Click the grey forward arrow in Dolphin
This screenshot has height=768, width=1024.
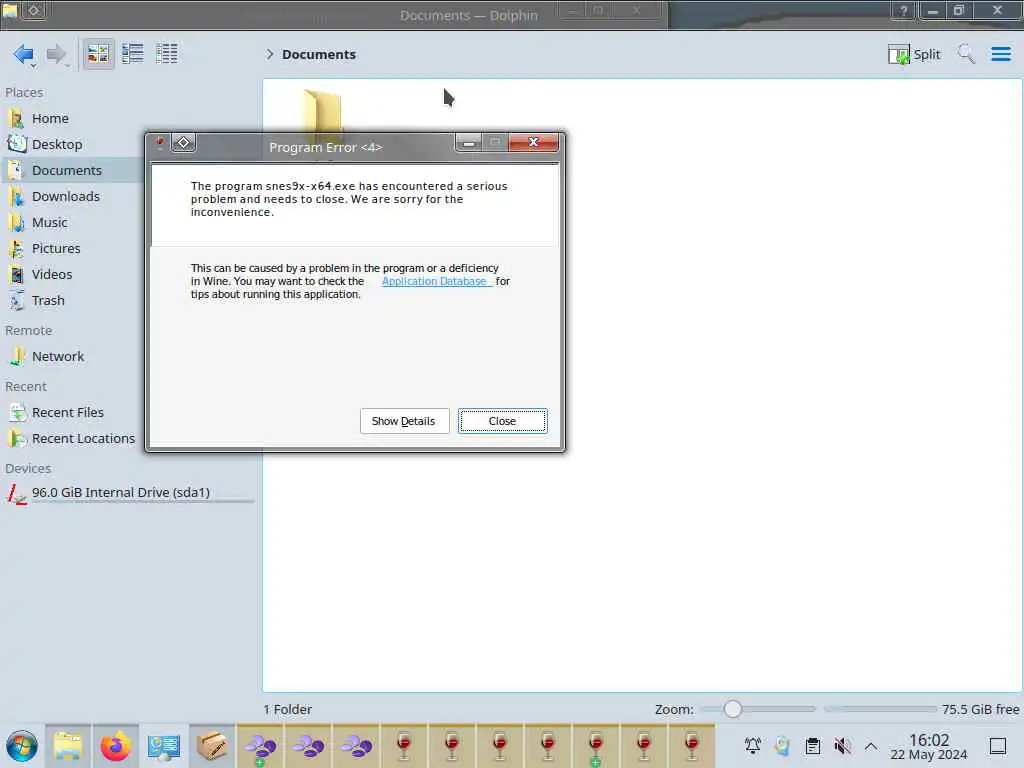[x=56, y=54]
